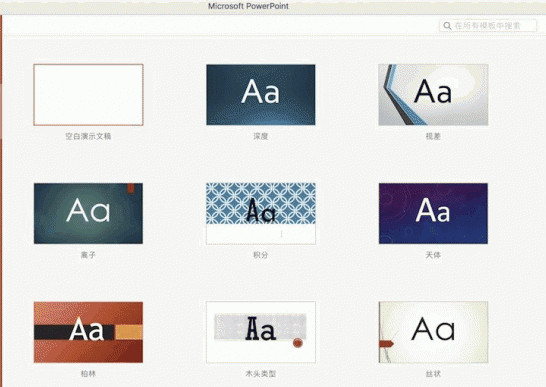The height and width of the screenshot is (387, 546).
Task: Select the 离子 teal theme thumbnail
Action: coord(88,214)
